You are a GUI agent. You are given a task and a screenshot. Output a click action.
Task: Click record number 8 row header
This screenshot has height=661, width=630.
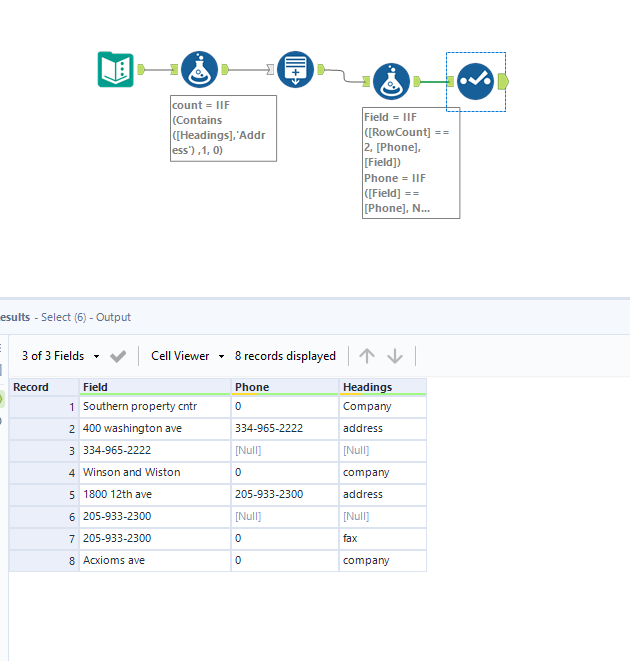pos(44,560)
